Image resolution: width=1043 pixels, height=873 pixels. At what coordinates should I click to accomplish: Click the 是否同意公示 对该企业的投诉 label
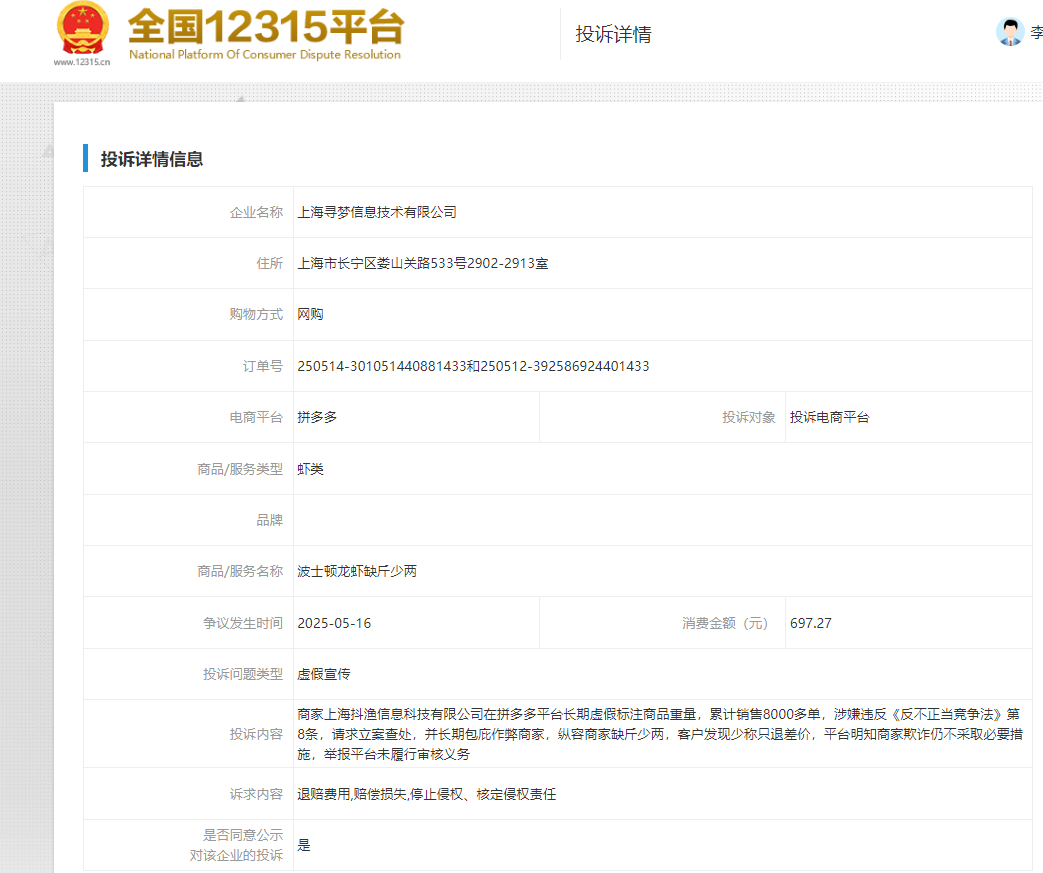click(x=236, y=845)
